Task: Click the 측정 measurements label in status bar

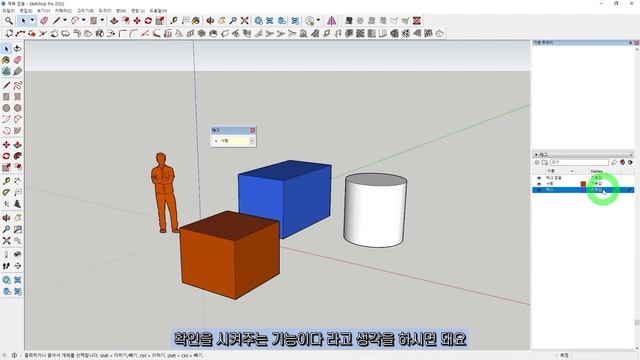Action: pyautogui.click(x=564, y=356)
